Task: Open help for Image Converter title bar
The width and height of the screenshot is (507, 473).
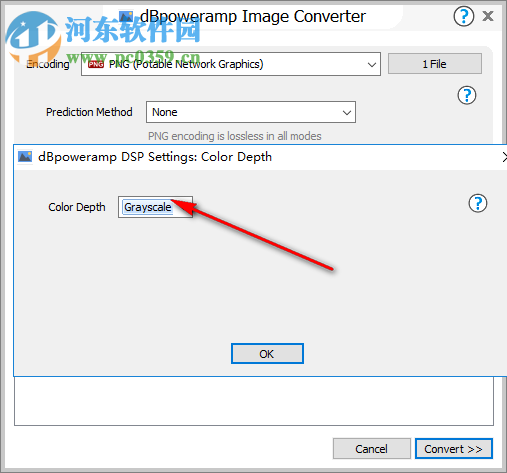Action: coord(463,16)
